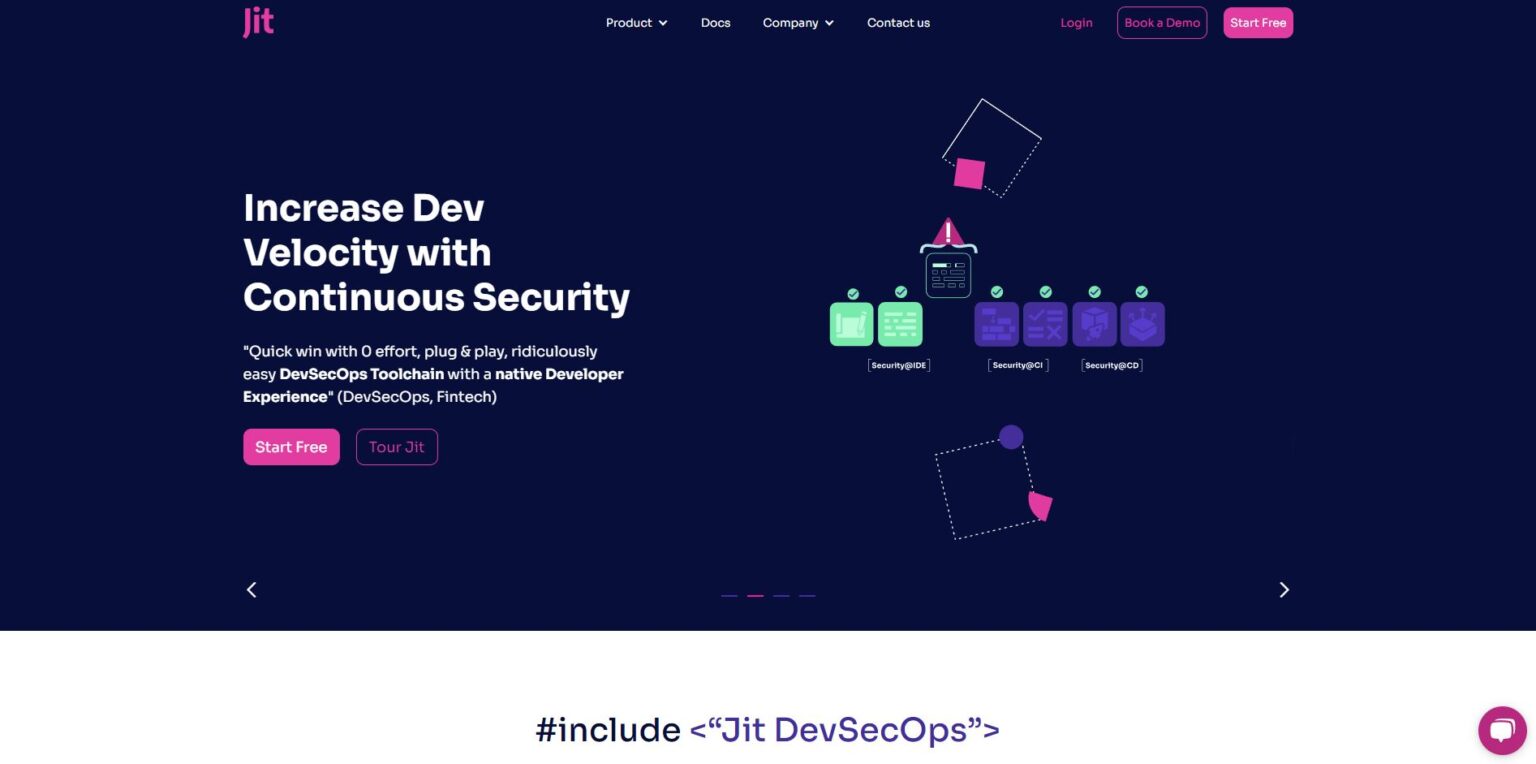The height and width of the screenshot is (764, 1536).
Task: Go back using the left carousel arrow
Action: (251, 589)
